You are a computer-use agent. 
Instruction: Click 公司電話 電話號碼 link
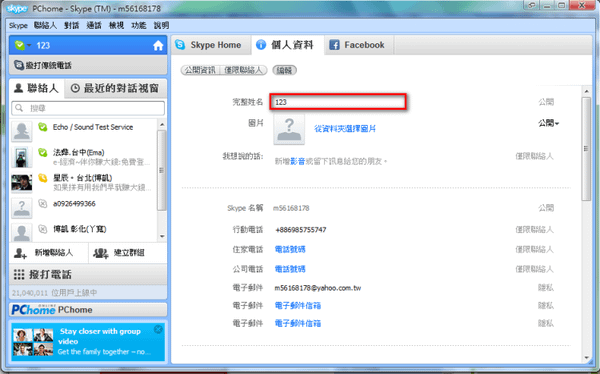click(x=290, y=269)
